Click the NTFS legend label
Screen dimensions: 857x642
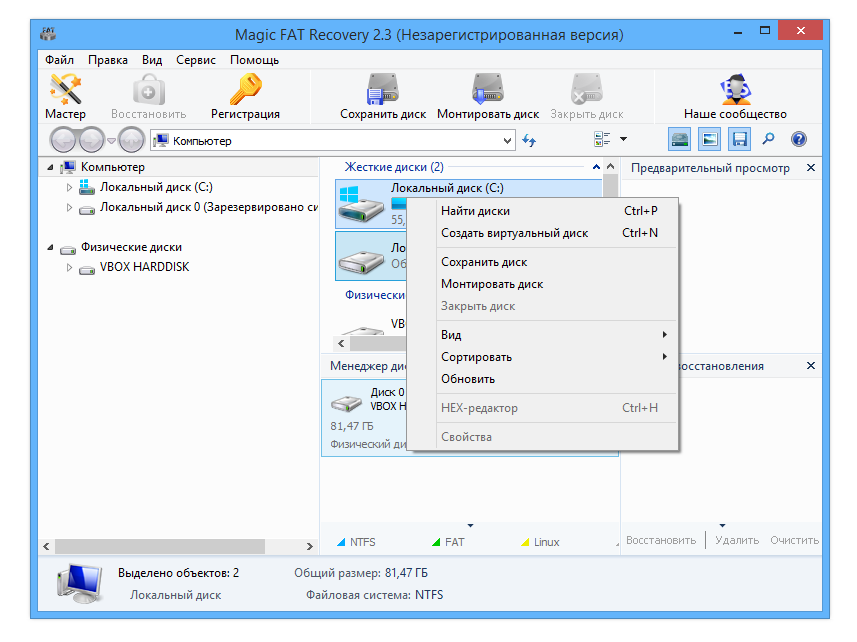[x=362, y=542]
